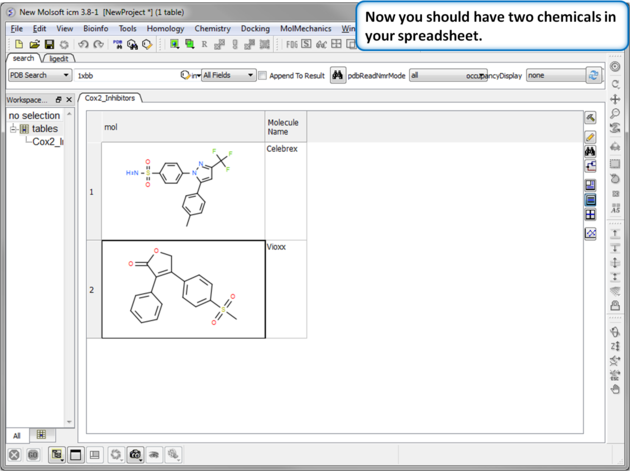Click the blue refresh icon next to occupancyDisplay
Screen dimensions: 630x471
593,75
